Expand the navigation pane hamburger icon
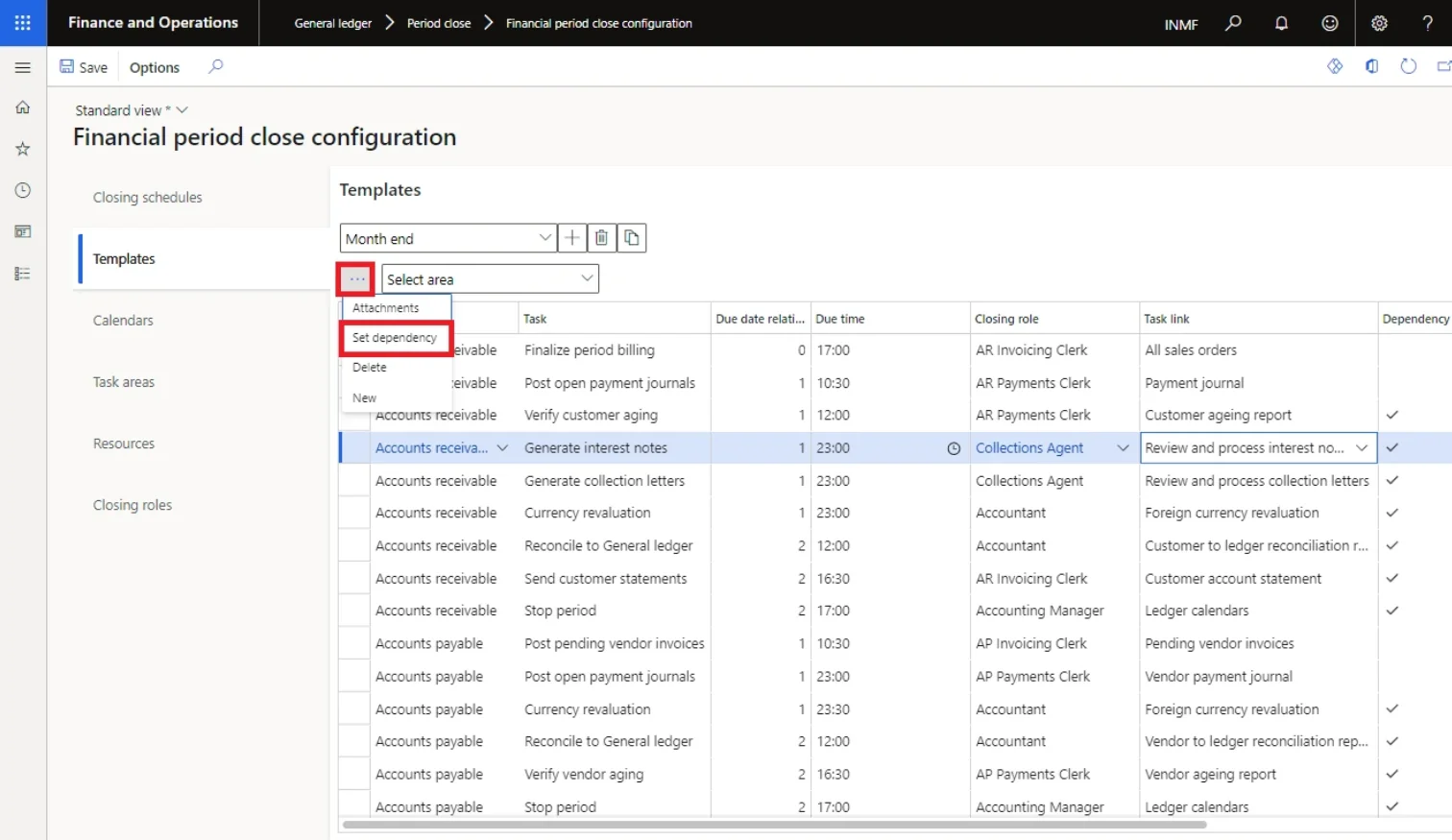 (x=23, y=67)
